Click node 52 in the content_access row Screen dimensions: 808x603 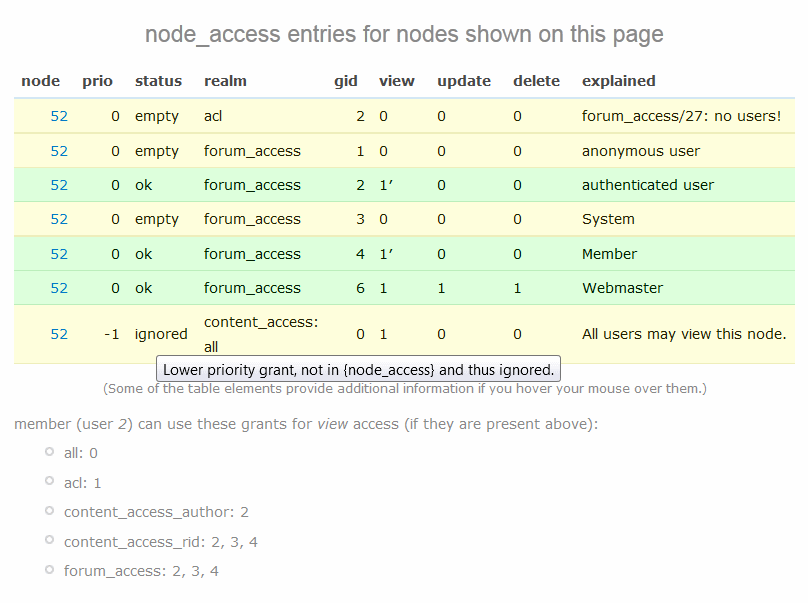[x=59, y=333]
